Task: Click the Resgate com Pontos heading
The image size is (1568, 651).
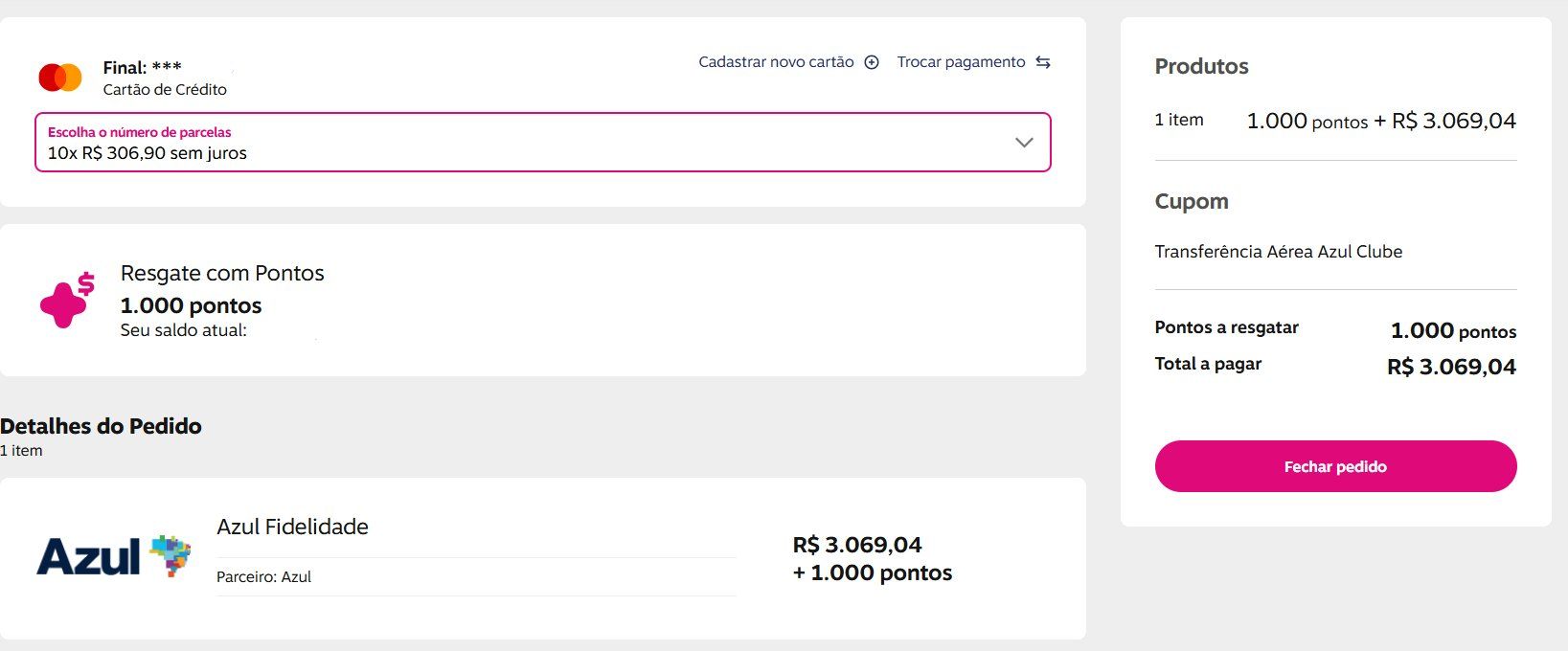Action: point(222,273)
